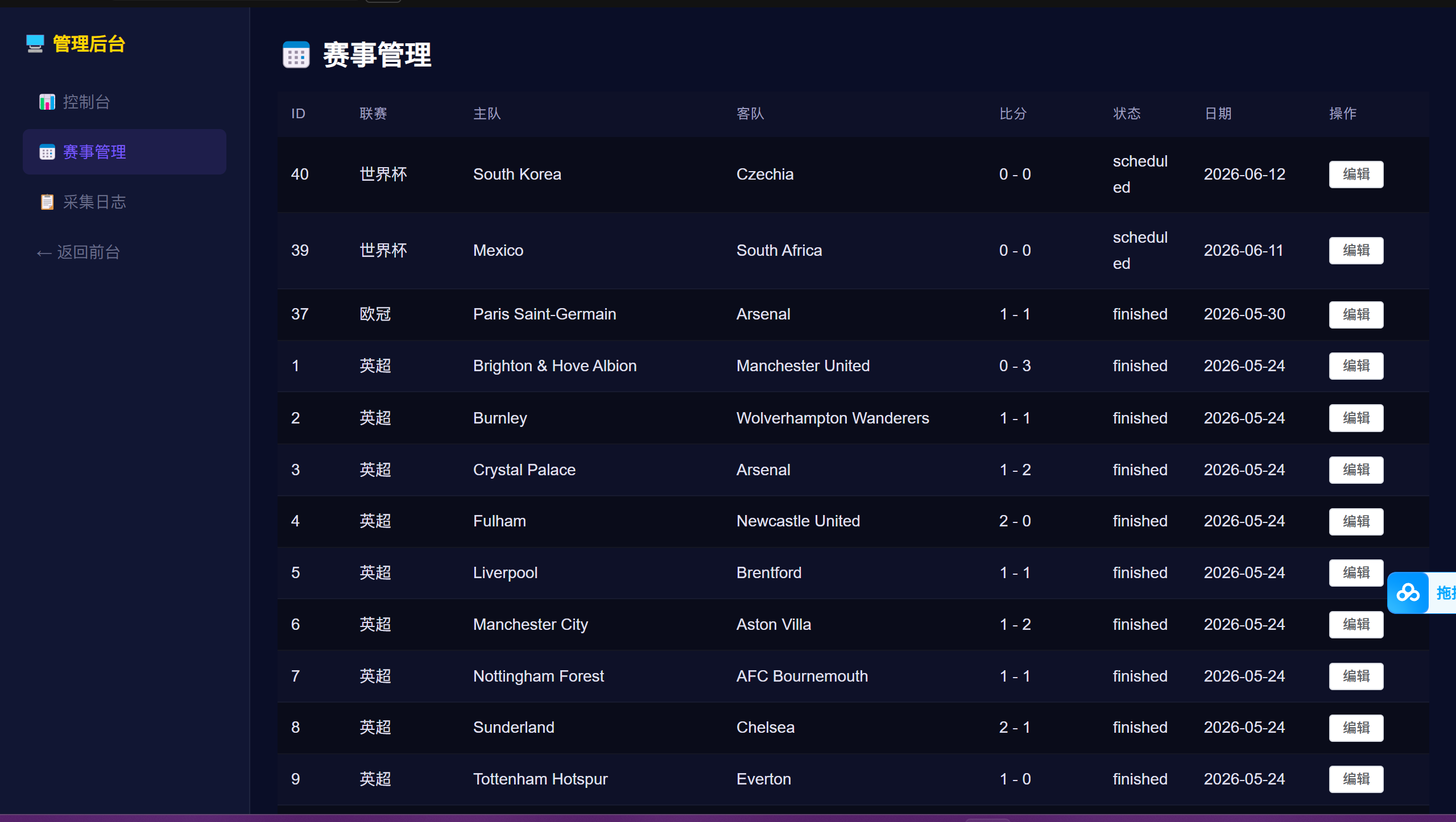Go back via 返回前台 link
Screen dimensions: 1456x822
pyautogui.click(x=78, y=252)
